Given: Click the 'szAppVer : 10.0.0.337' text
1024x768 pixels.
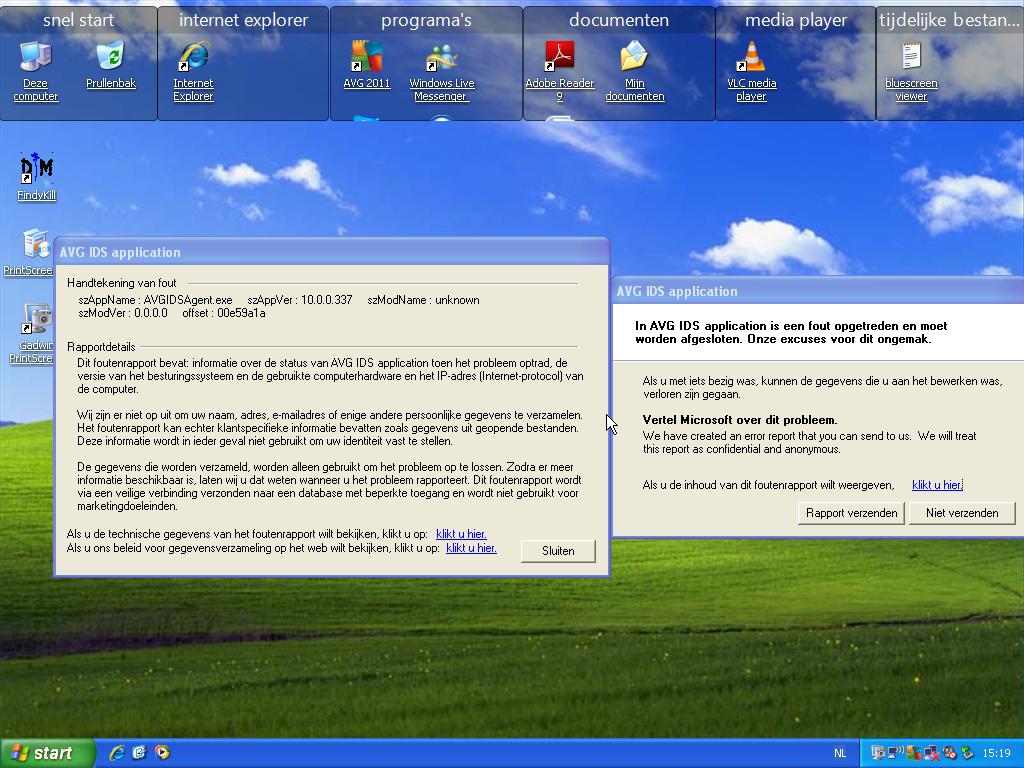Looking at the screenshot, I should (x=300, y=300).
